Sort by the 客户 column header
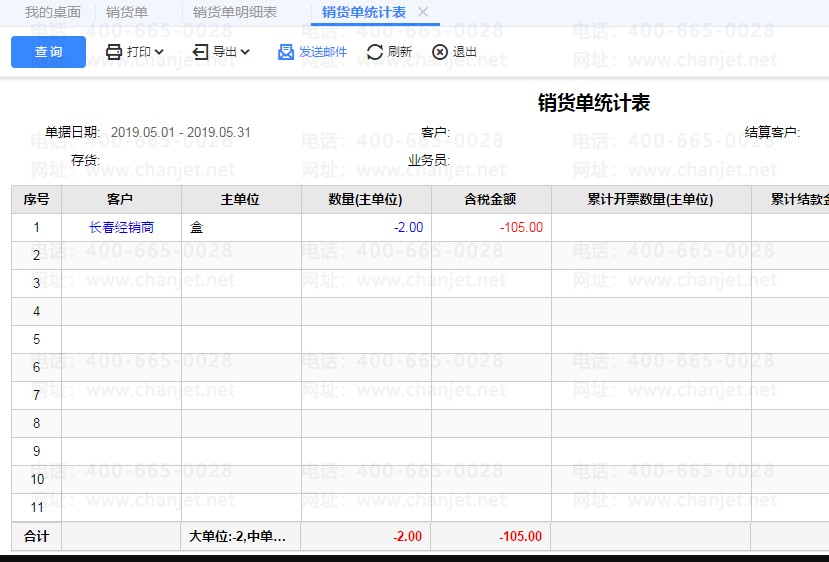Viewport: 829px width, 562px height. pyautogui.click(x=121, y=199)
